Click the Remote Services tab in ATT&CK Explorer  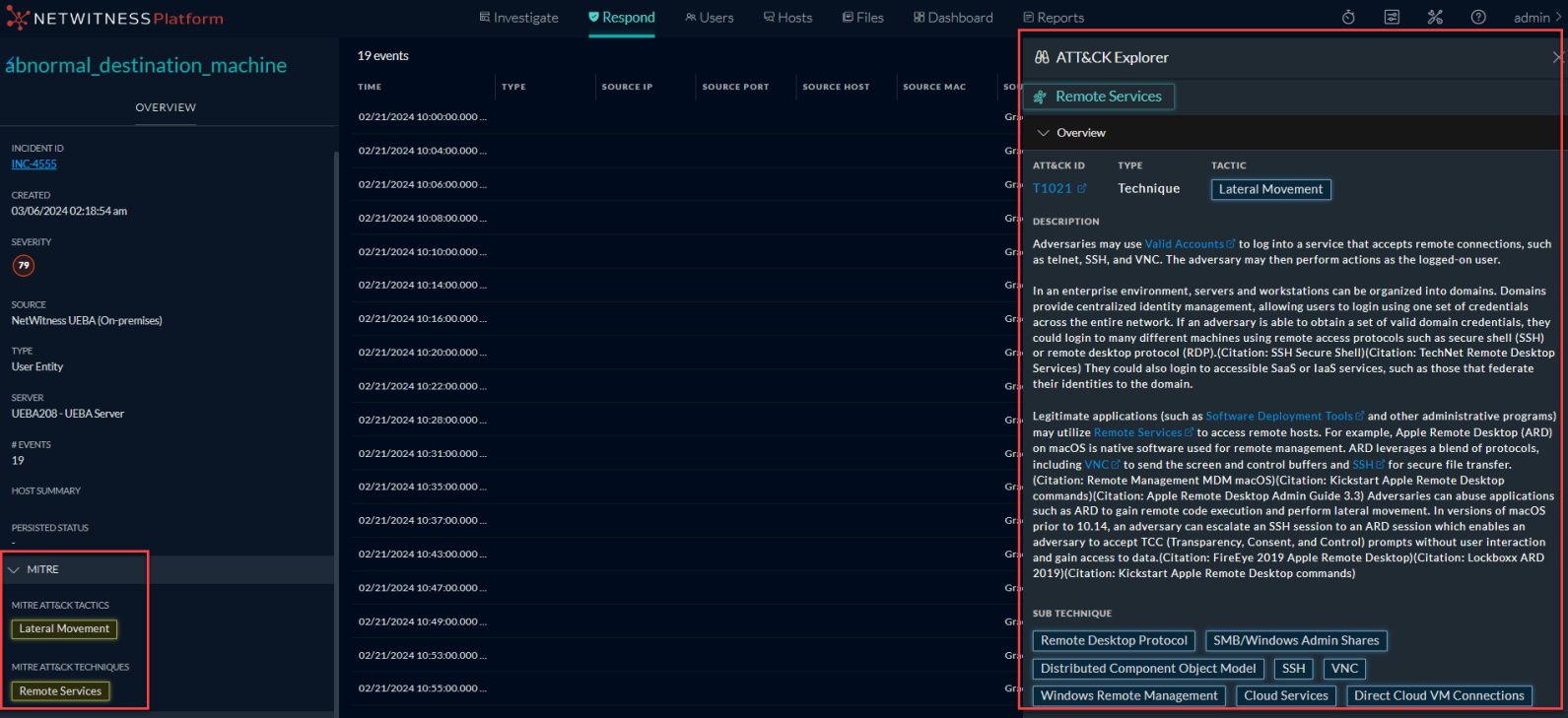1099,97
